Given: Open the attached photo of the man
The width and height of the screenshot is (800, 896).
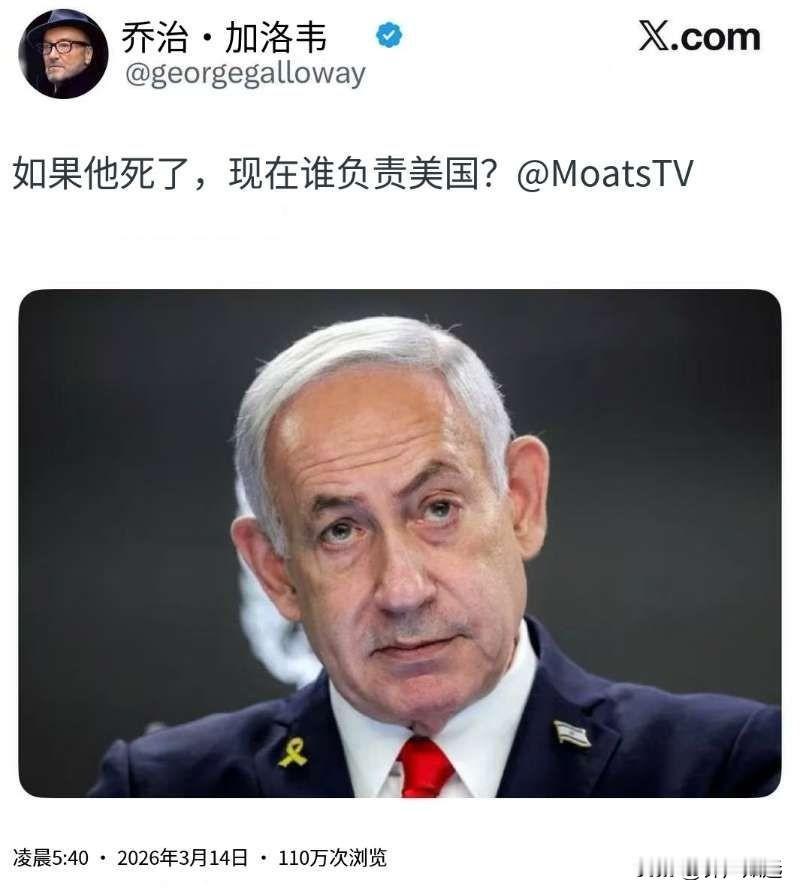Looking at the screenshot, I should (x=400, y=543).
